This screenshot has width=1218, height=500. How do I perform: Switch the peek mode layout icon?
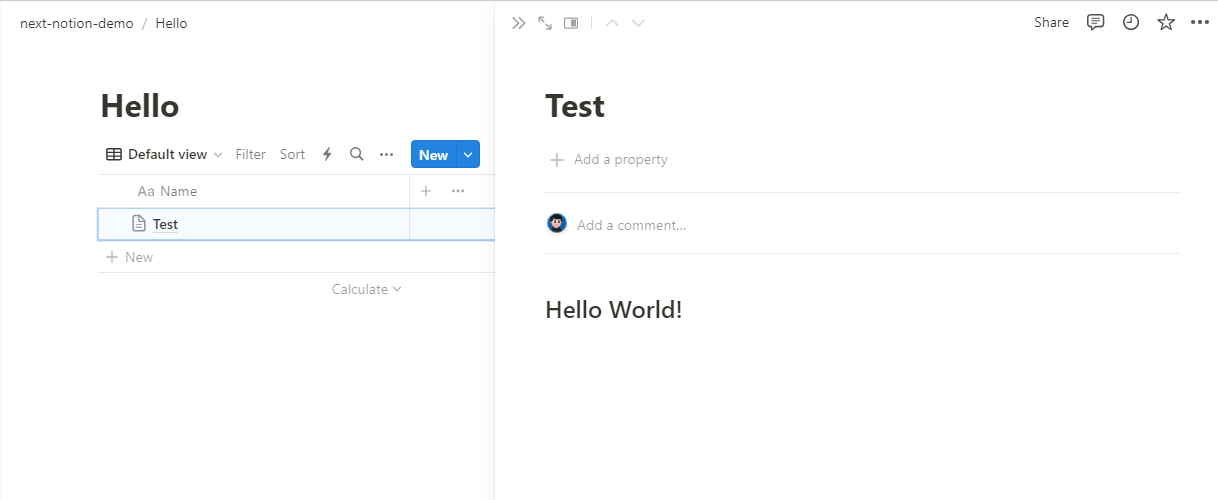571,23
